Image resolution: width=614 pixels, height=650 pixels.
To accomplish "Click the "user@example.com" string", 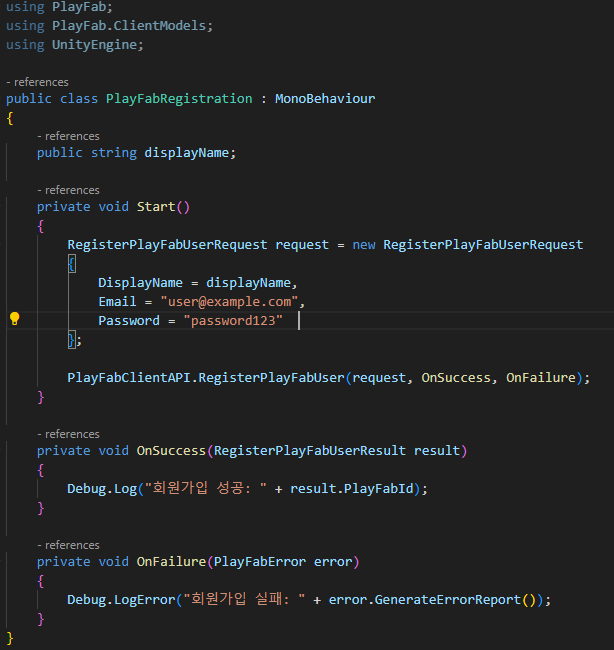I will click(x=229, y=301).
